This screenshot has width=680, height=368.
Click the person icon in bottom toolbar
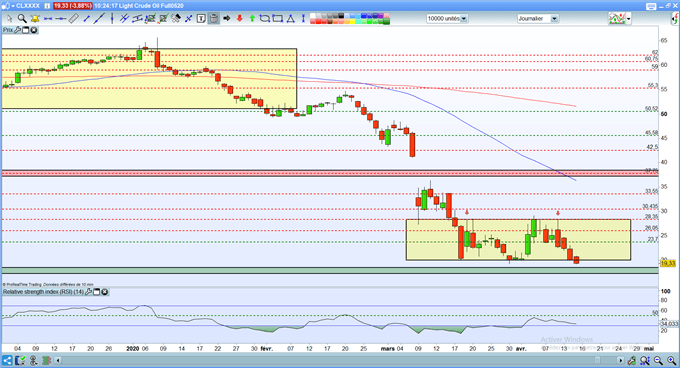[34, 360]
